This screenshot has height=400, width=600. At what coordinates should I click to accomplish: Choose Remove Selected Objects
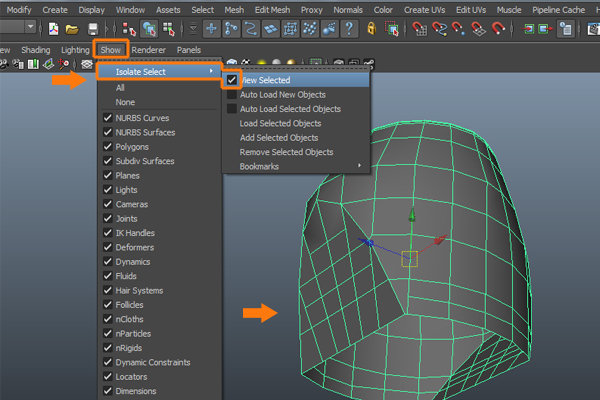(x=286, y=152)
